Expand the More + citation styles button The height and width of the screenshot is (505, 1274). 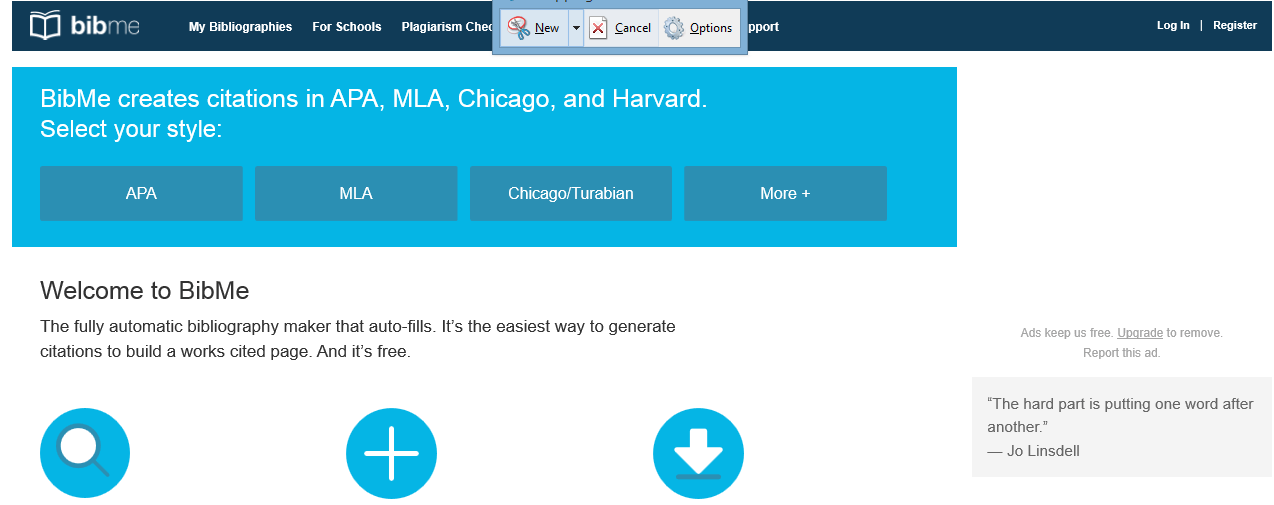785,193
